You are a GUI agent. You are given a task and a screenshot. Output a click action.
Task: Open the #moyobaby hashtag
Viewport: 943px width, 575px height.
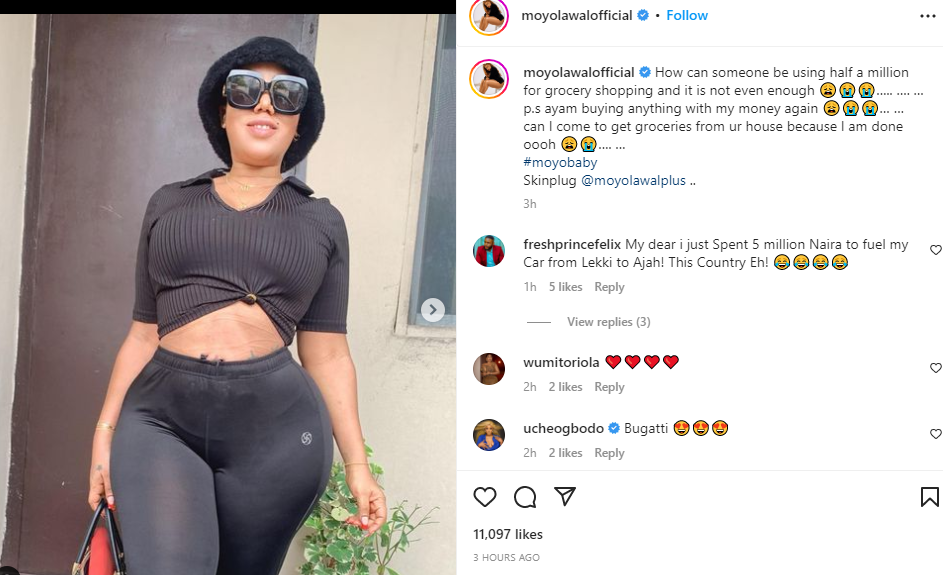click(x=560, y=162)
